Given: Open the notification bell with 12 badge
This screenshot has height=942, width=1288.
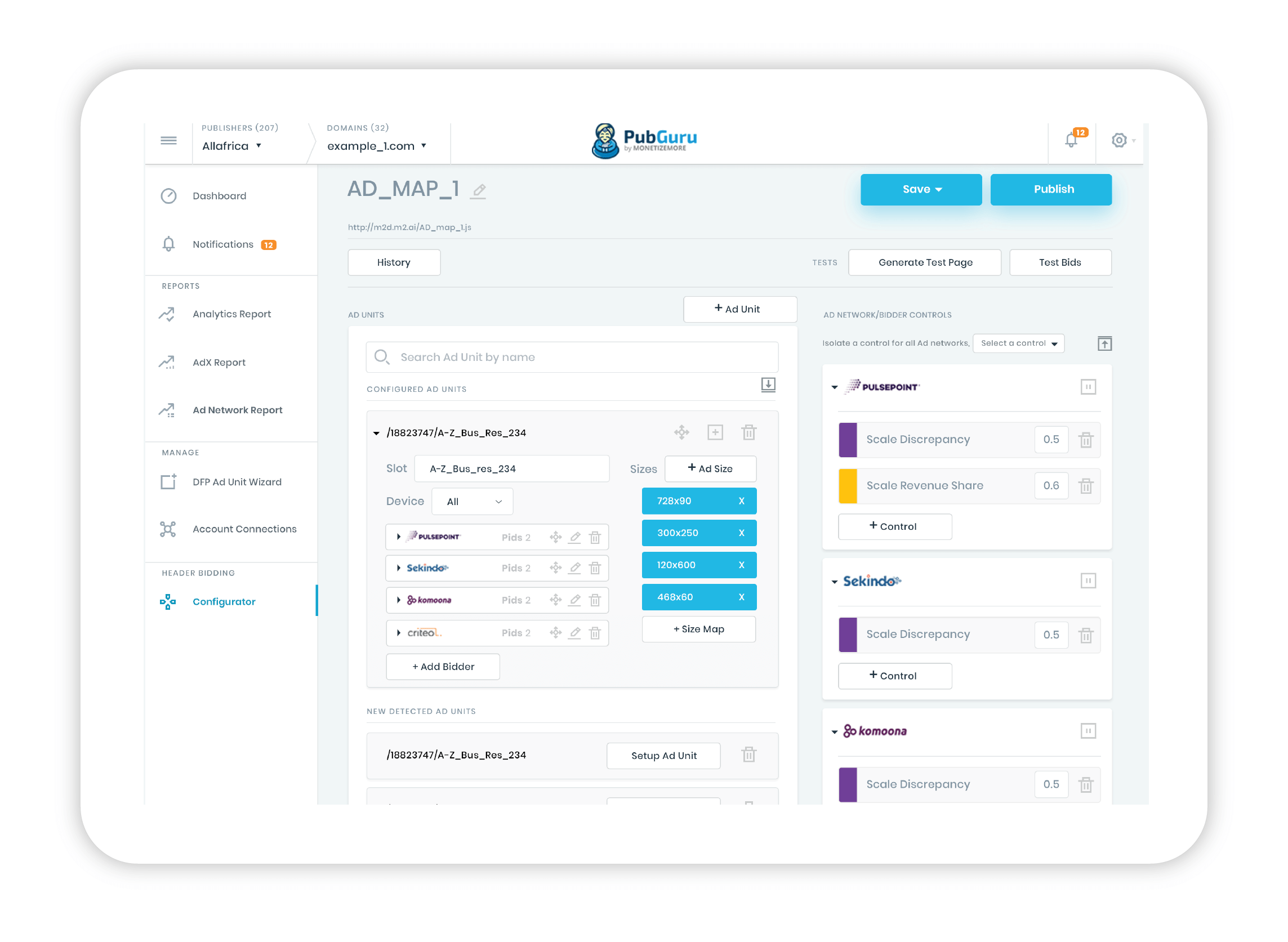Looking at the screenshot, I should (1074, 139).
